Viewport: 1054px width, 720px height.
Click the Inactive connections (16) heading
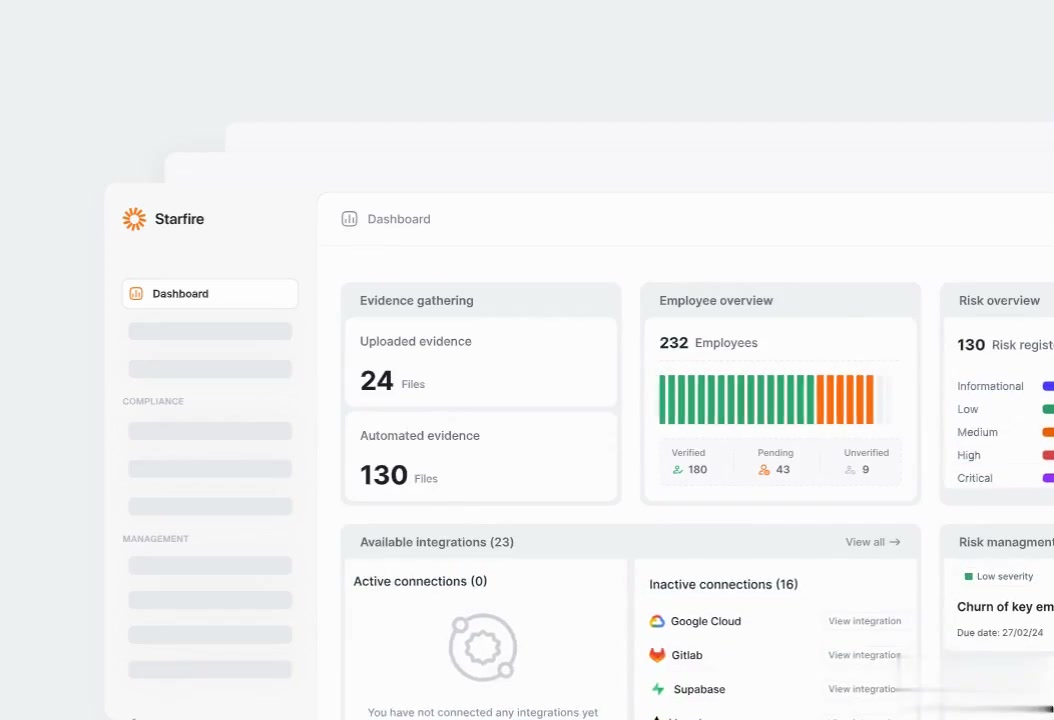coord(723,584)
